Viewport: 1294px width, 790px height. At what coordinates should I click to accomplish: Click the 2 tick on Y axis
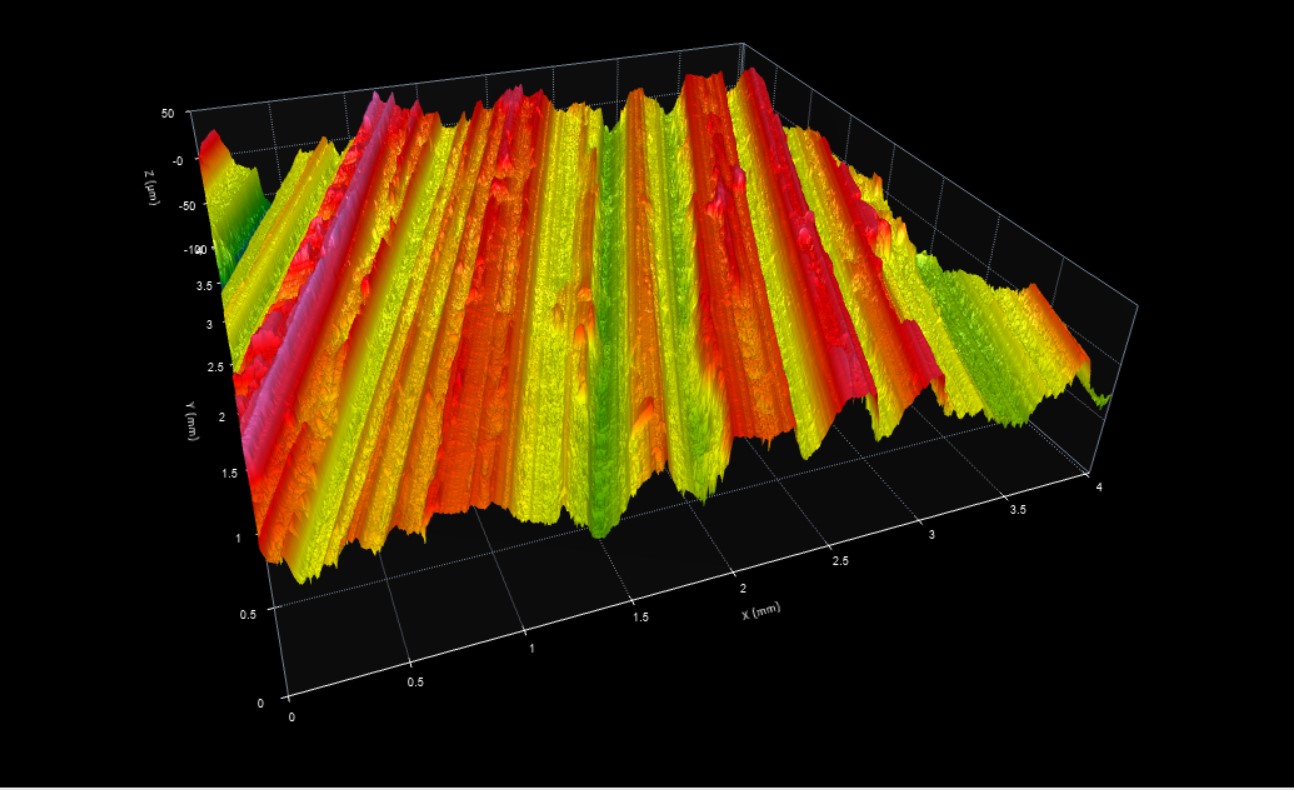[x=224, y=416]
